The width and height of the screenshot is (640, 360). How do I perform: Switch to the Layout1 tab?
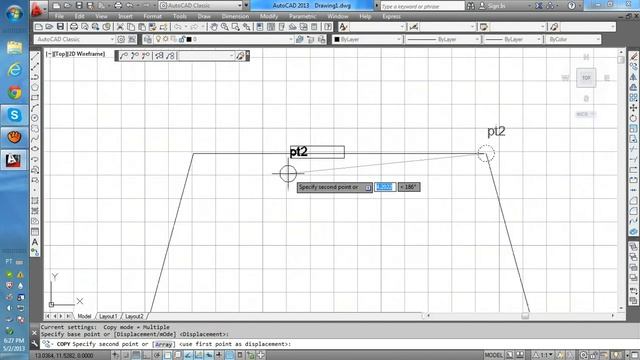pos(108,316)
